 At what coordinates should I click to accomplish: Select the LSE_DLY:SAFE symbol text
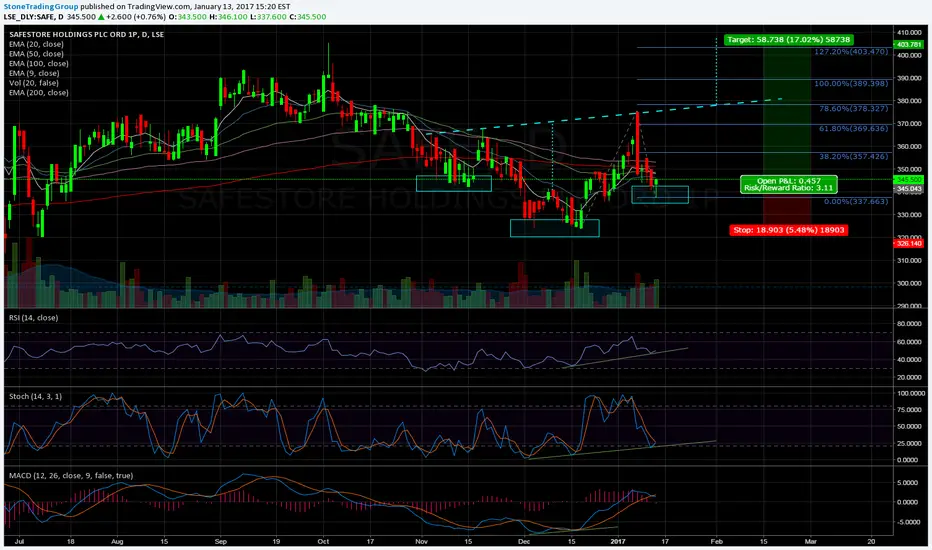[x=29, y=17]
